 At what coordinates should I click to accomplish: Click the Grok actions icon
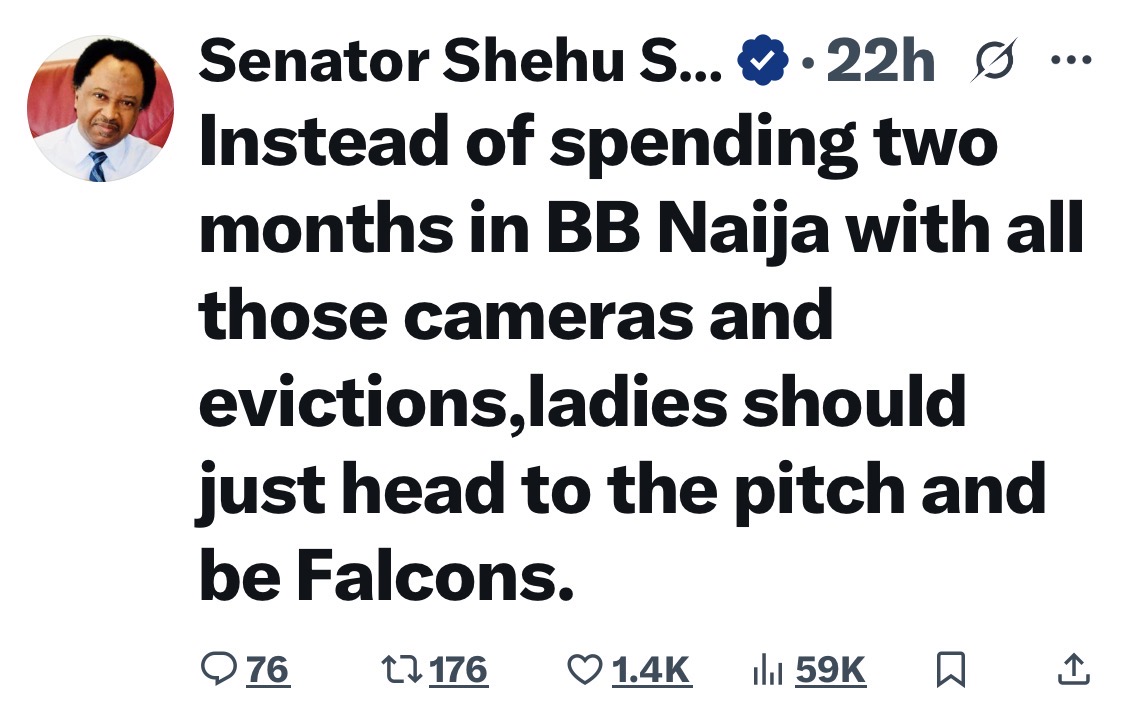tap(997, 60)
